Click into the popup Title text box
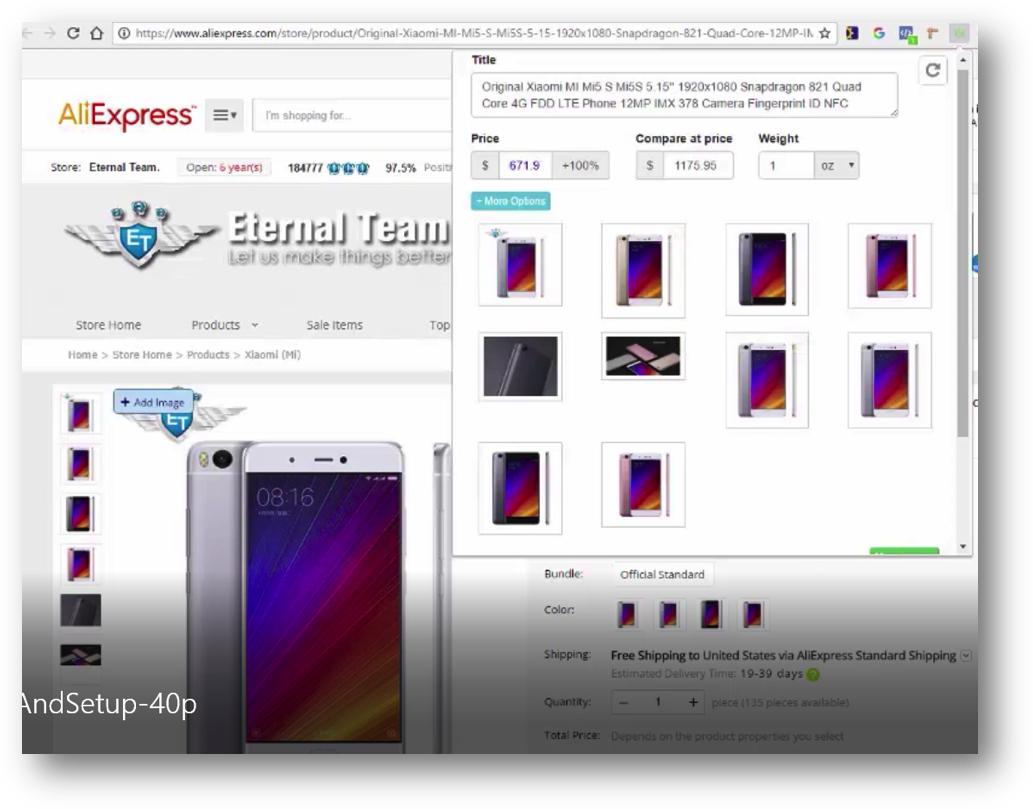Image resolution: width=1033 pixels, height=809 pixels. 684,95
